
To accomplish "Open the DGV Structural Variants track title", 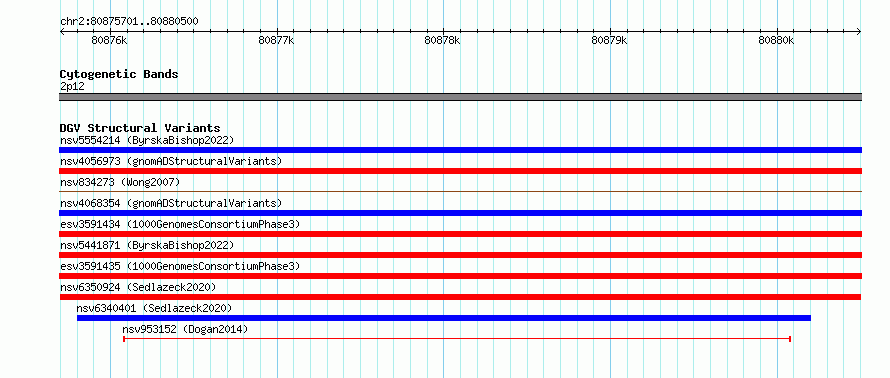I will point(140,128).
